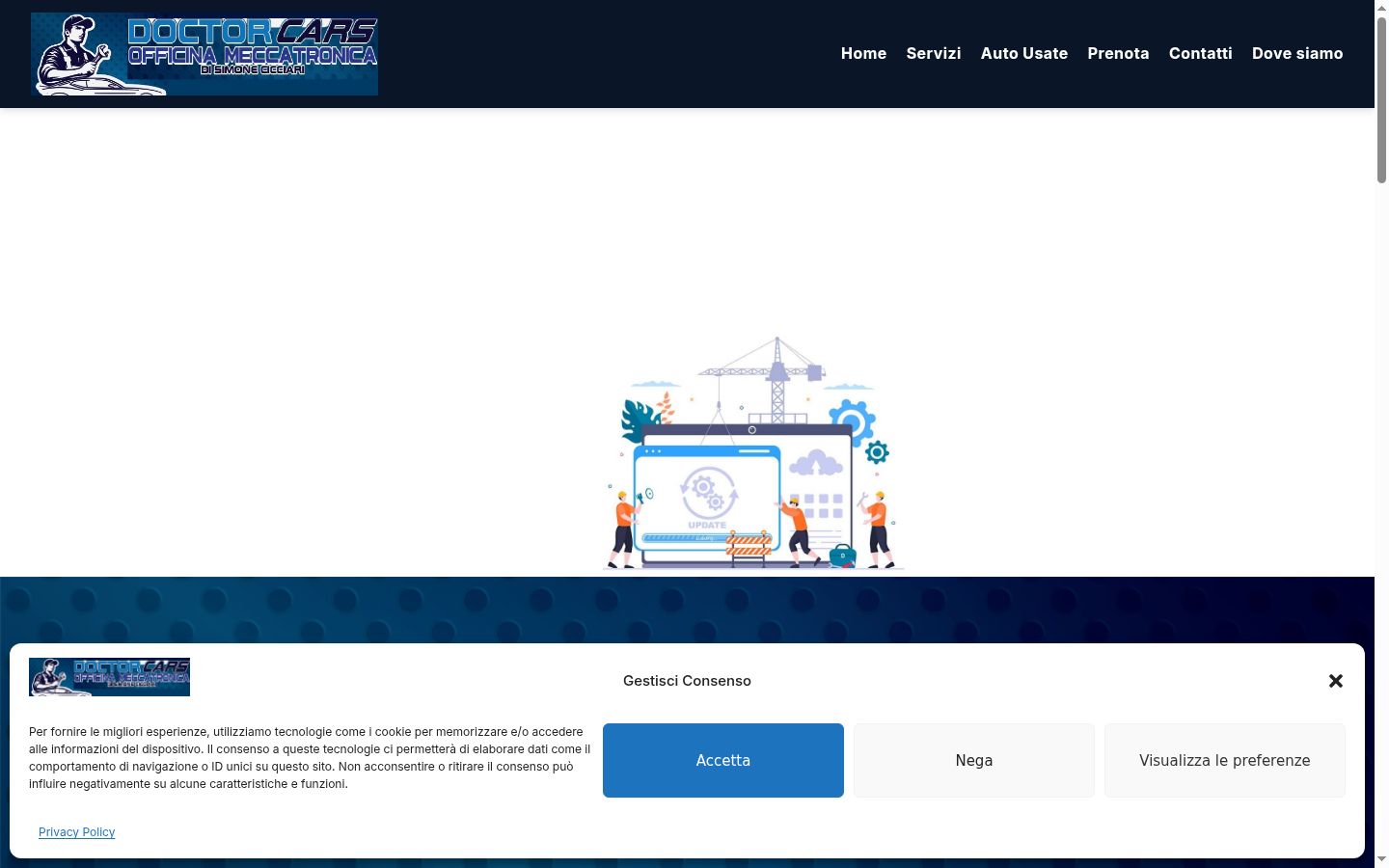The width and height of the screenshot is (1389, 868).
Task: Click the page vertical scrollbar thumb
Action: (x=1381, y=99)
